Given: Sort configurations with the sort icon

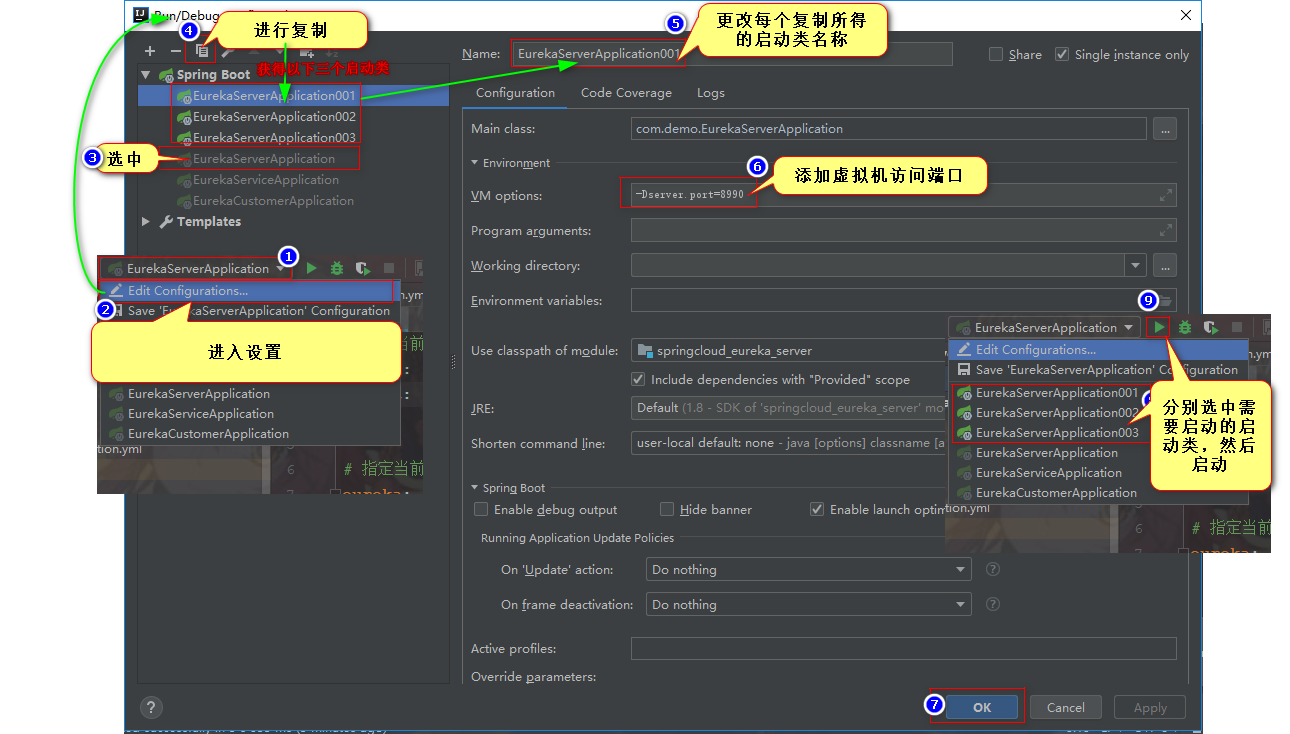Looking at the screenshot, I should [333, 51].
